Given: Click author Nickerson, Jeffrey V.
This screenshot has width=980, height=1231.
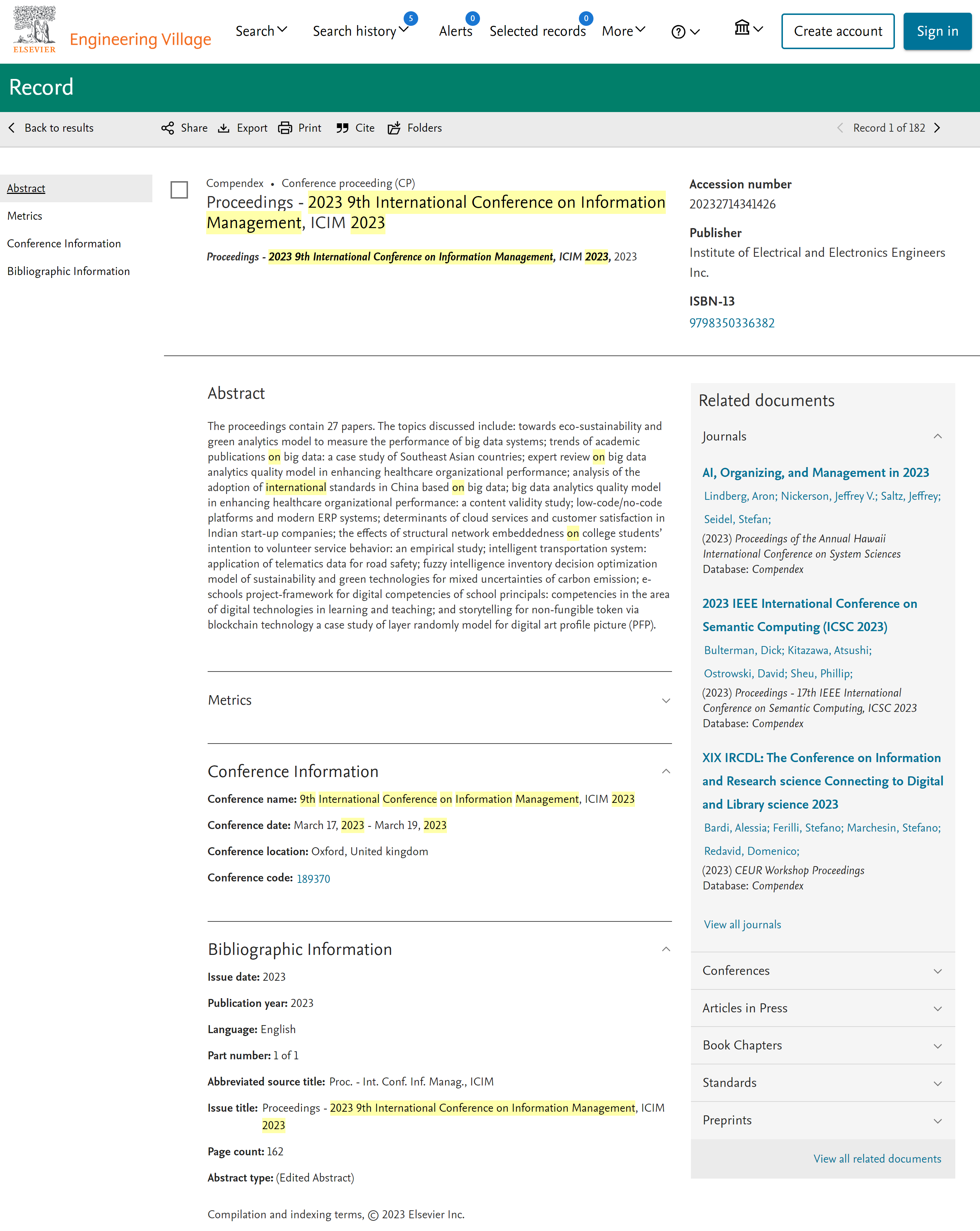Looking at the screenshot, I should (829, 496).
